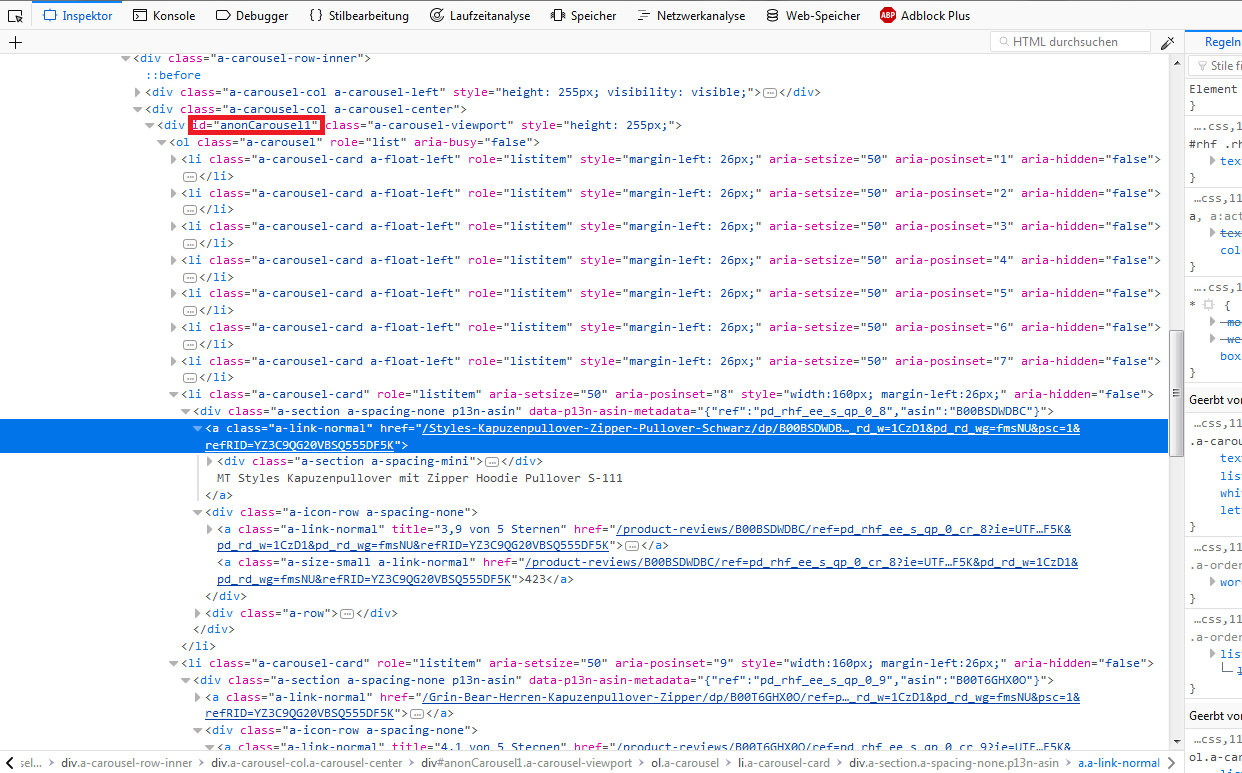This screenshot has height=773, width=1242.
Task: Click the plus icon to add node
Action: 15,42
